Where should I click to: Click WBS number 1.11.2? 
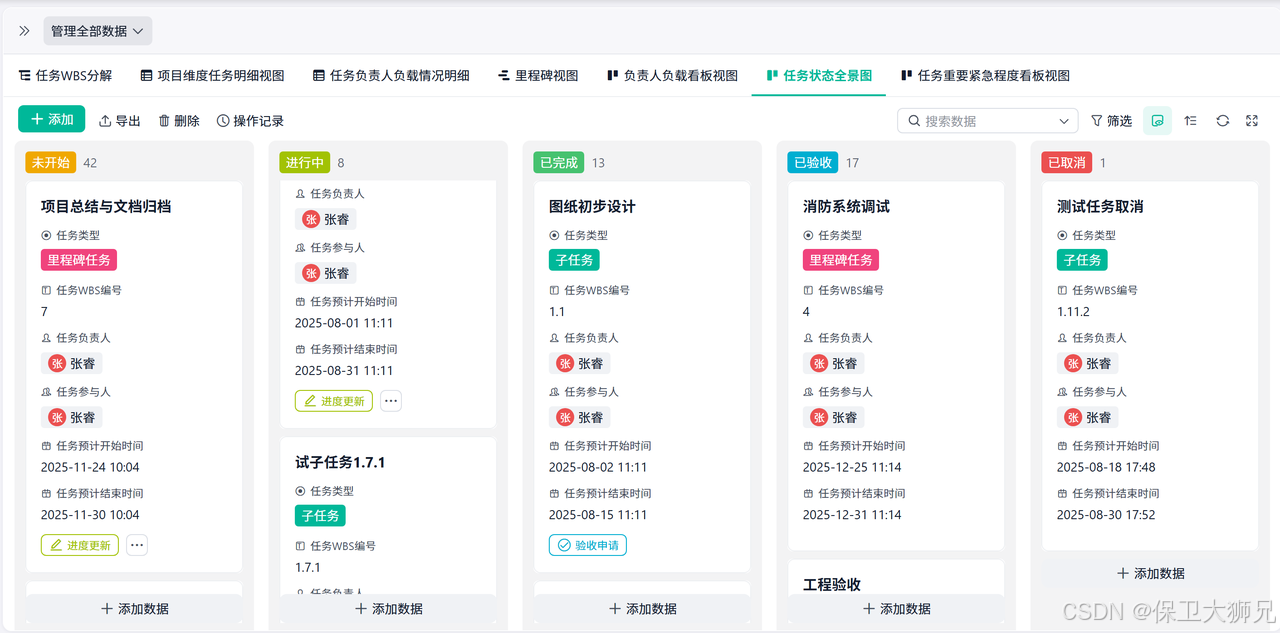(1074, 312)
